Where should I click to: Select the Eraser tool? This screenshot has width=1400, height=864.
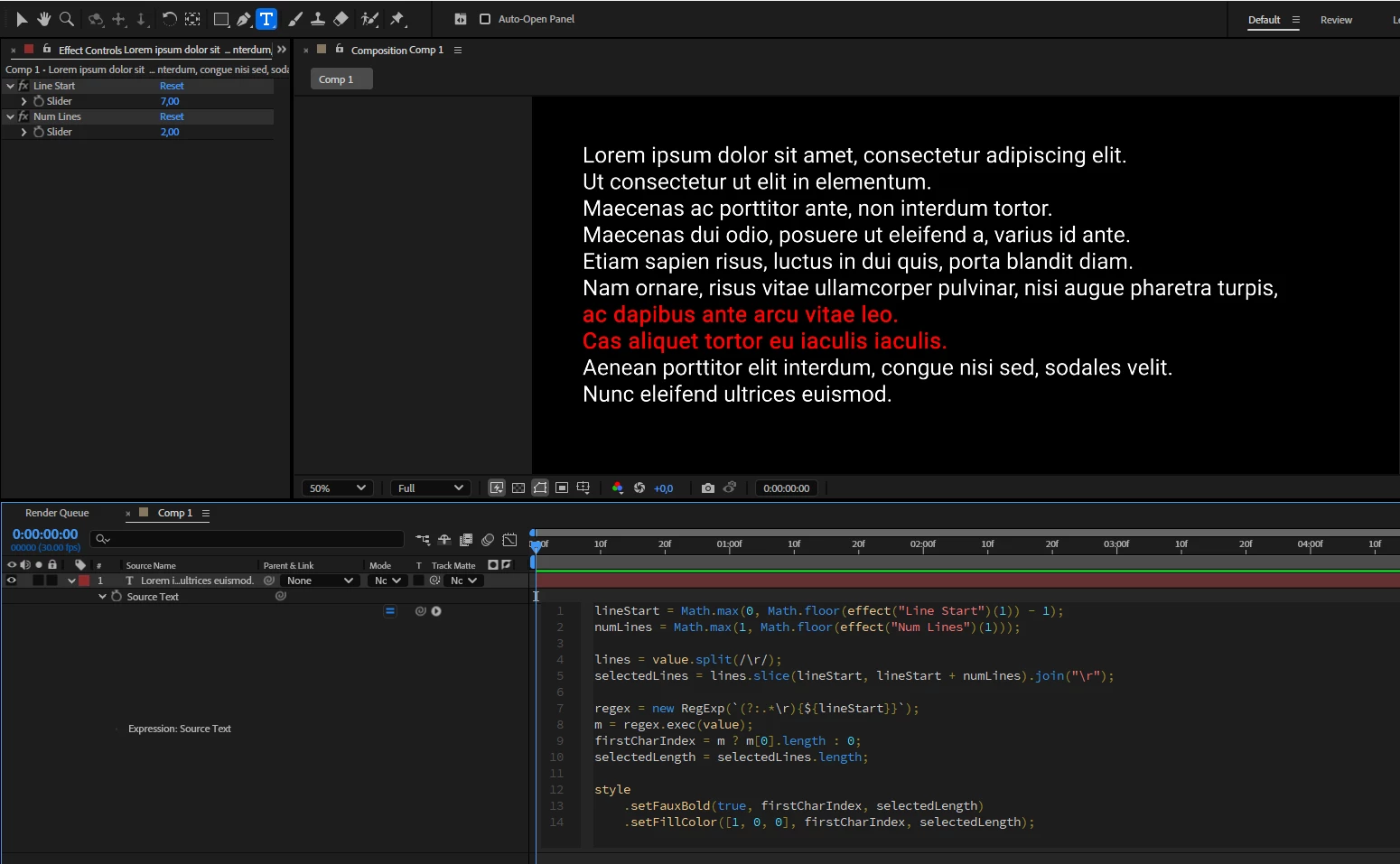(x=341, y=19)
